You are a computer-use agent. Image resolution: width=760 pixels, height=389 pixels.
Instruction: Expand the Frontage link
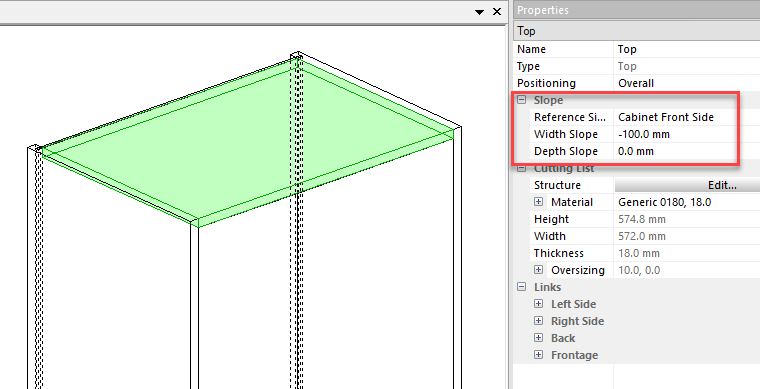coord(538,355)
